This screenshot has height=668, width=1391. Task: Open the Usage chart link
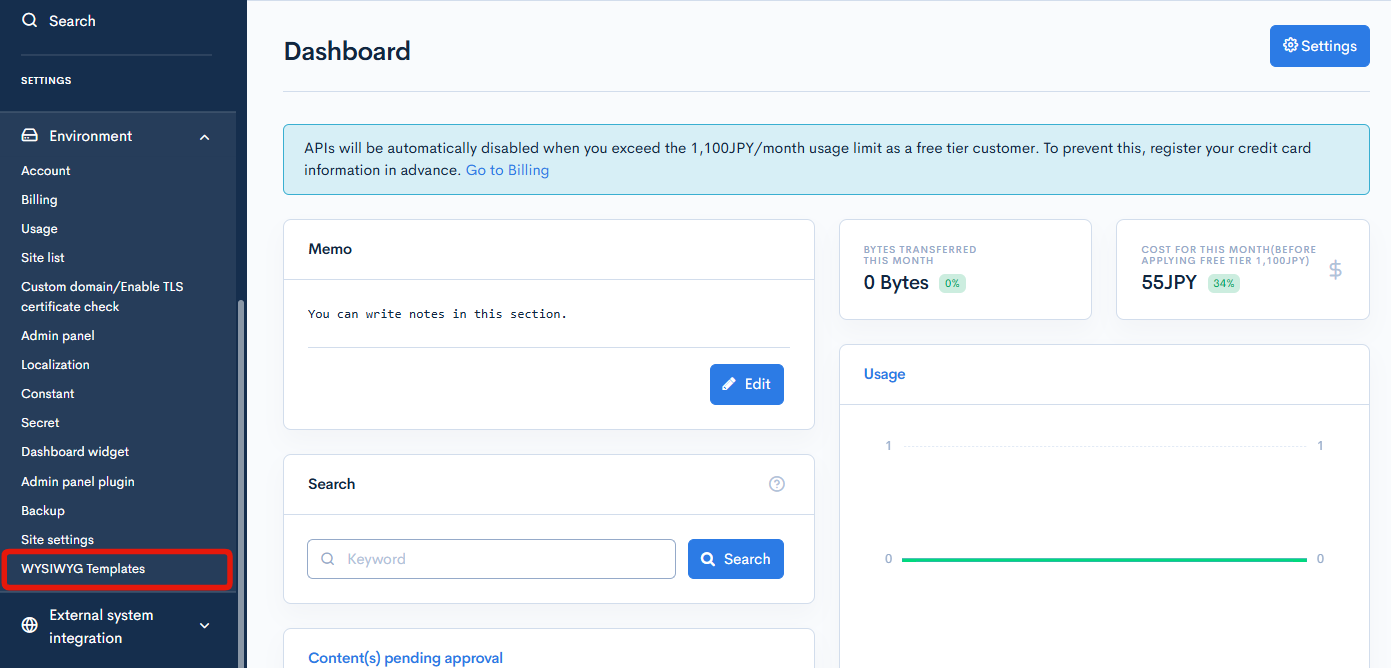click(884, 374)
